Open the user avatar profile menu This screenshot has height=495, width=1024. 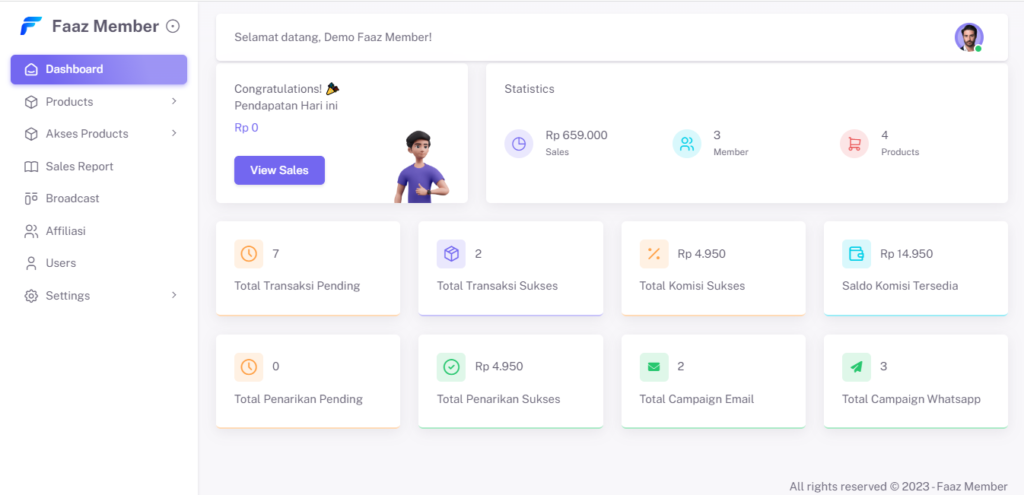(x=968, y=37)
